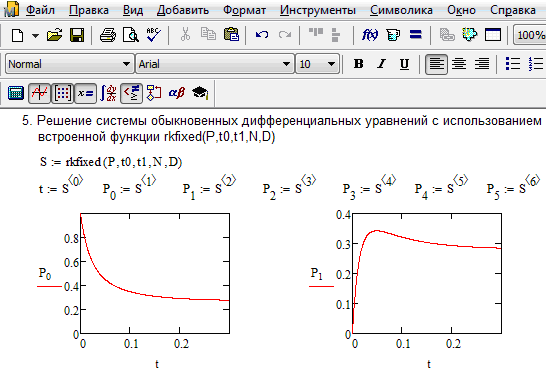Screen dimensions: 546x369
Task: Open the Normal style dropdown
Action: coord(70,64)
